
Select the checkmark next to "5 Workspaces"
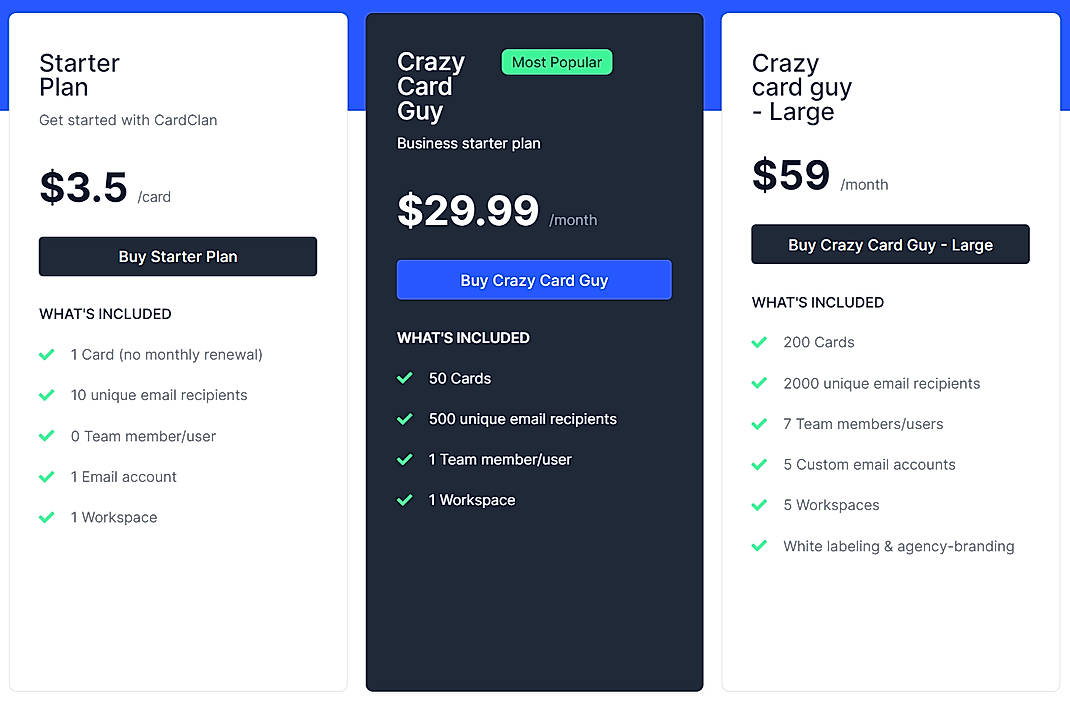pyautogui.click(x=760, y=505)
